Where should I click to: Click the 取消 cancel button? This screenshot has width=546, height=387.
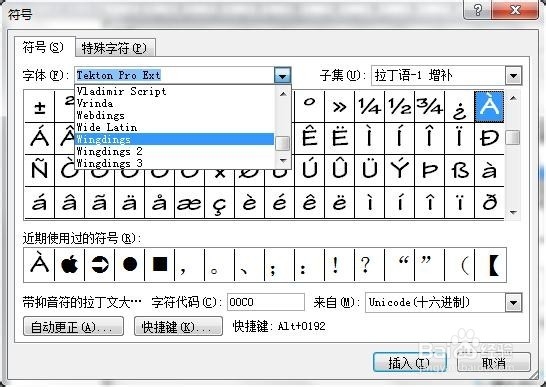pos(494,363)
